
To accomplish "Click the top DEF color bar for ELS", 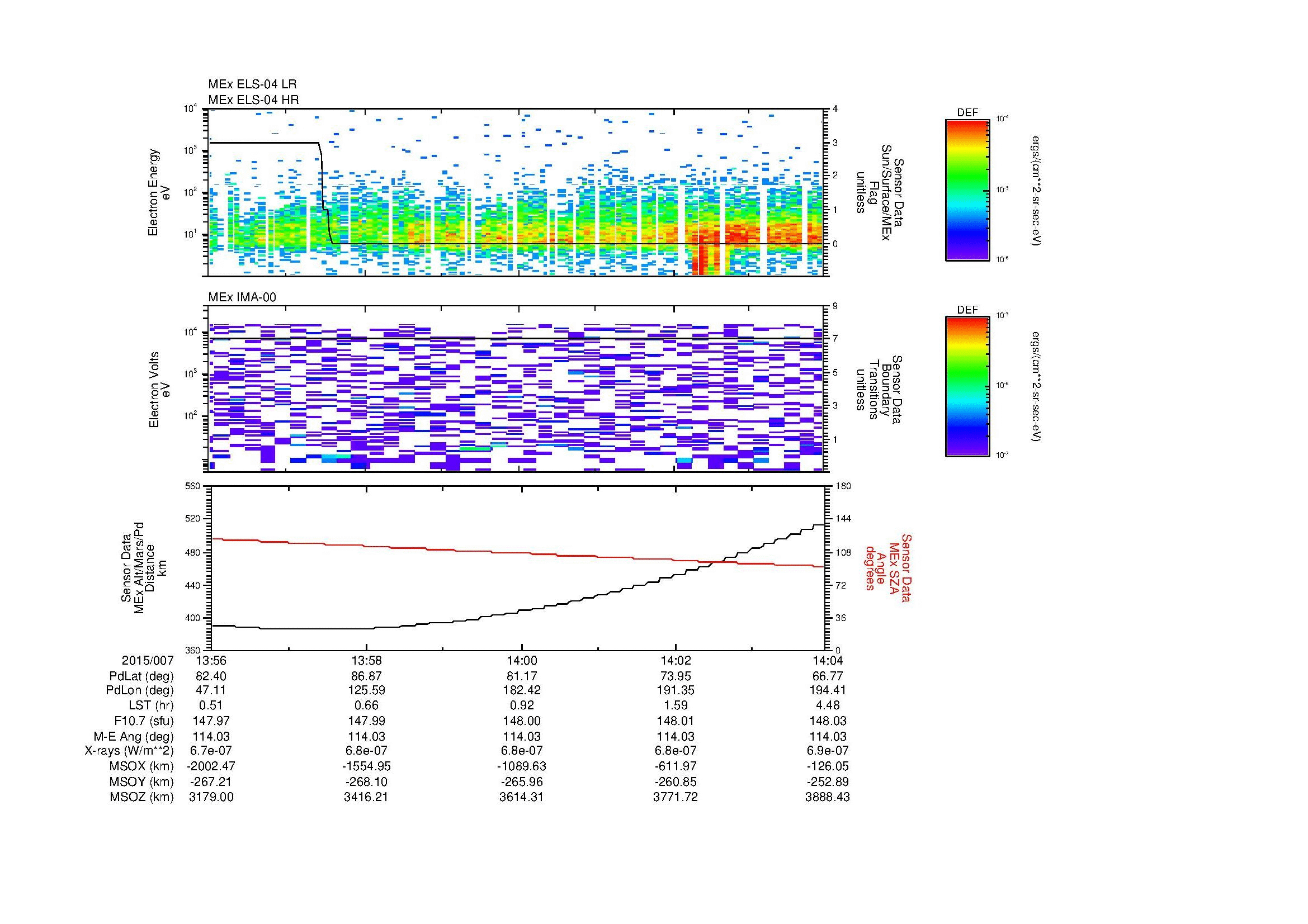I will pos(967,190).
